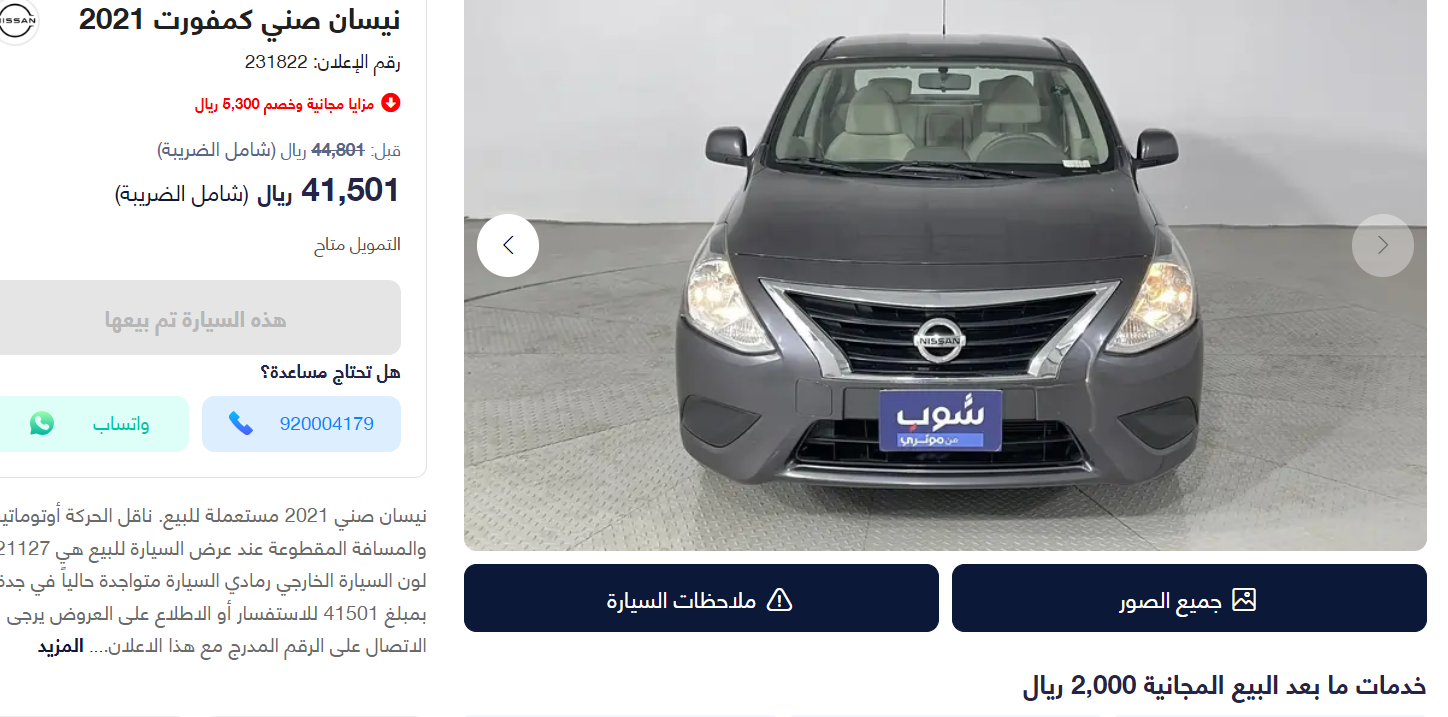Click the car title نيسان صني كمفورت 2021
Image resolution: width=1448 pixels, height=717 pixels.
pyautogui.click(x=240, y=19)
